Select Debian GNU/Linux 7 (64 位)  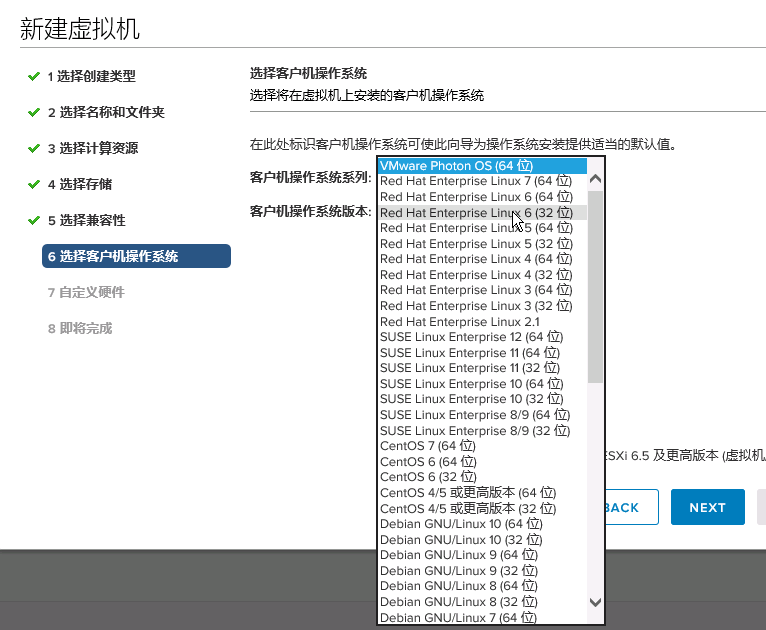click(x=483, y=617)
